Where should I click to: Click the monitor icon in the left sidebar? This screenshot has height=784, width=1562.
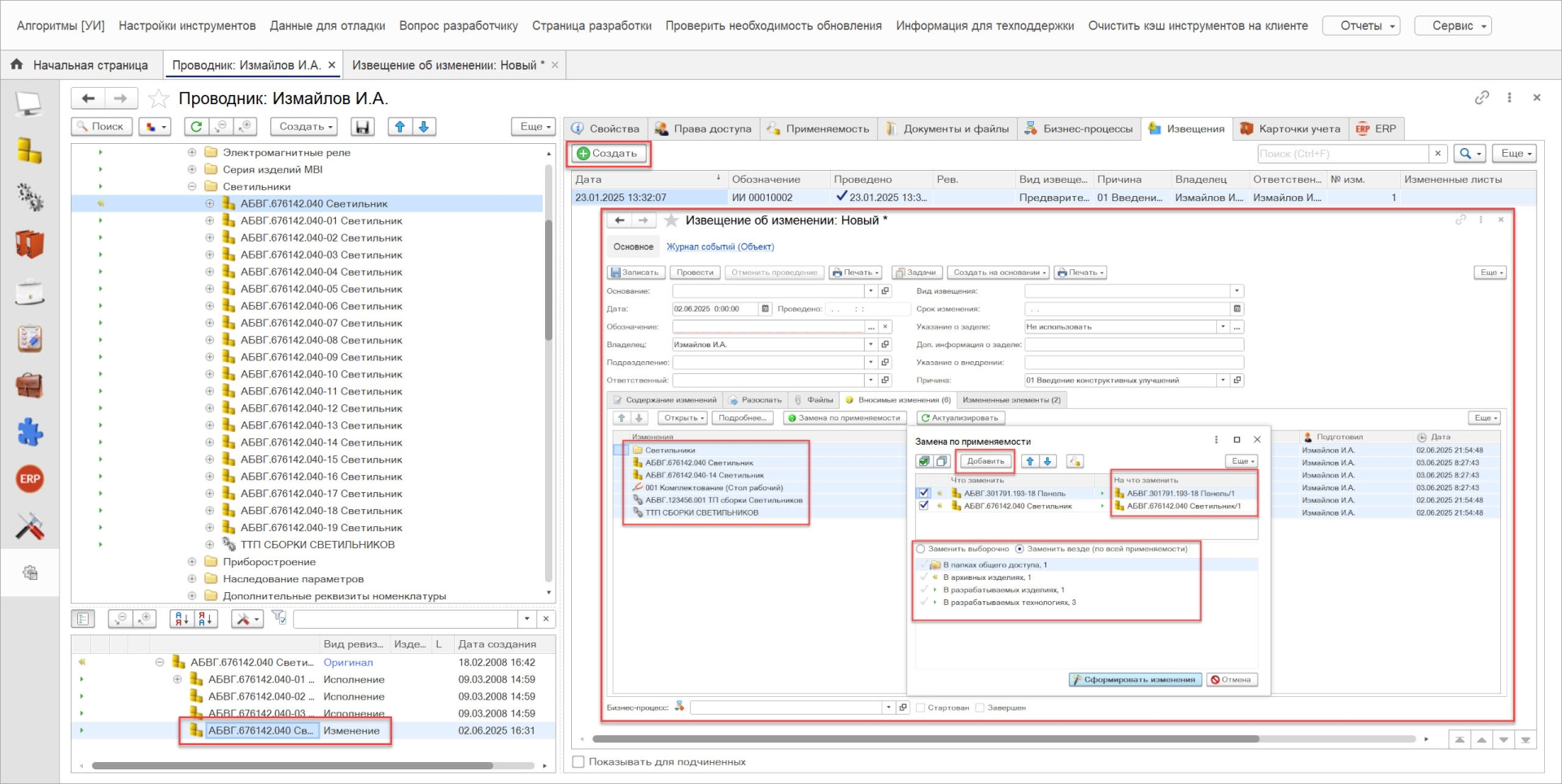(29, 103)
